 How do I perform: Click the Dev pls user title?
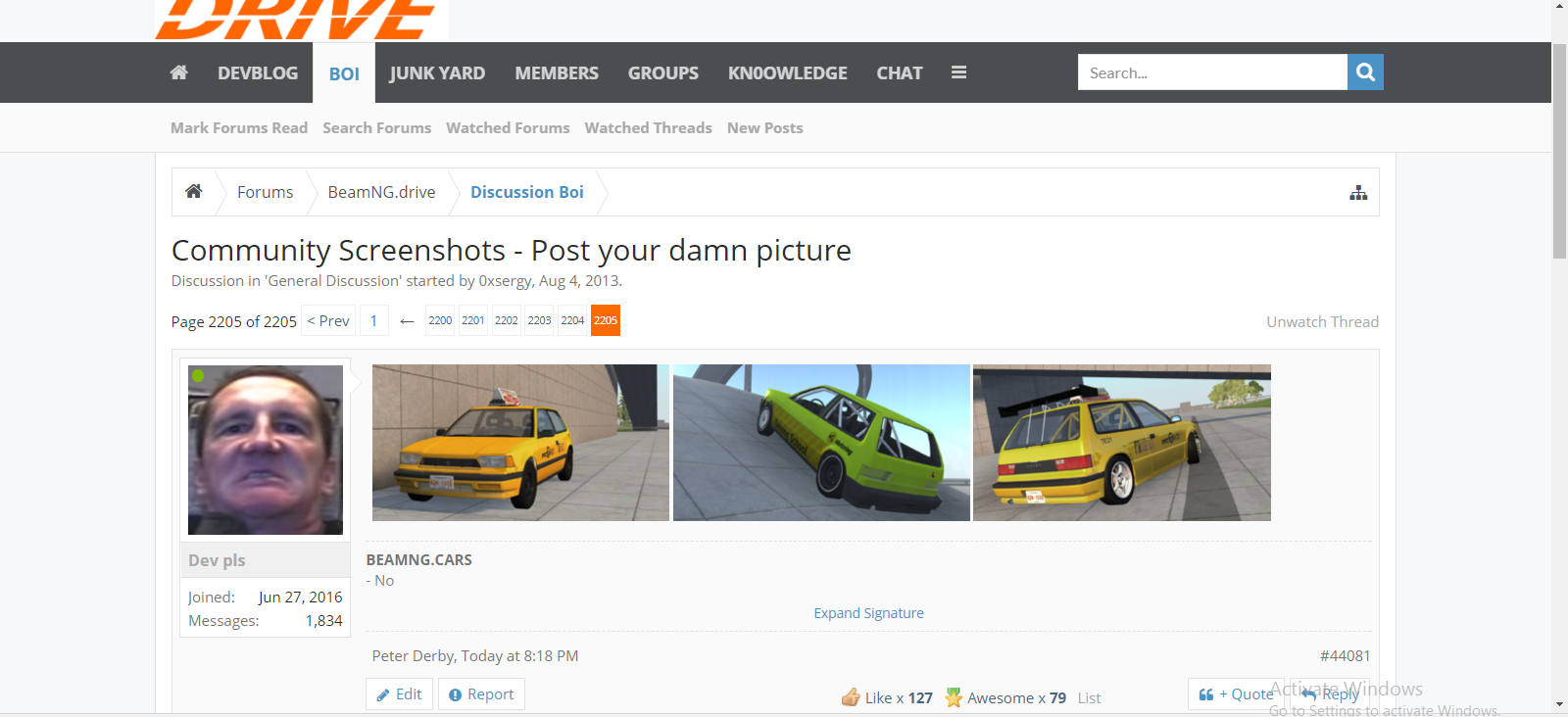[217, 560]
